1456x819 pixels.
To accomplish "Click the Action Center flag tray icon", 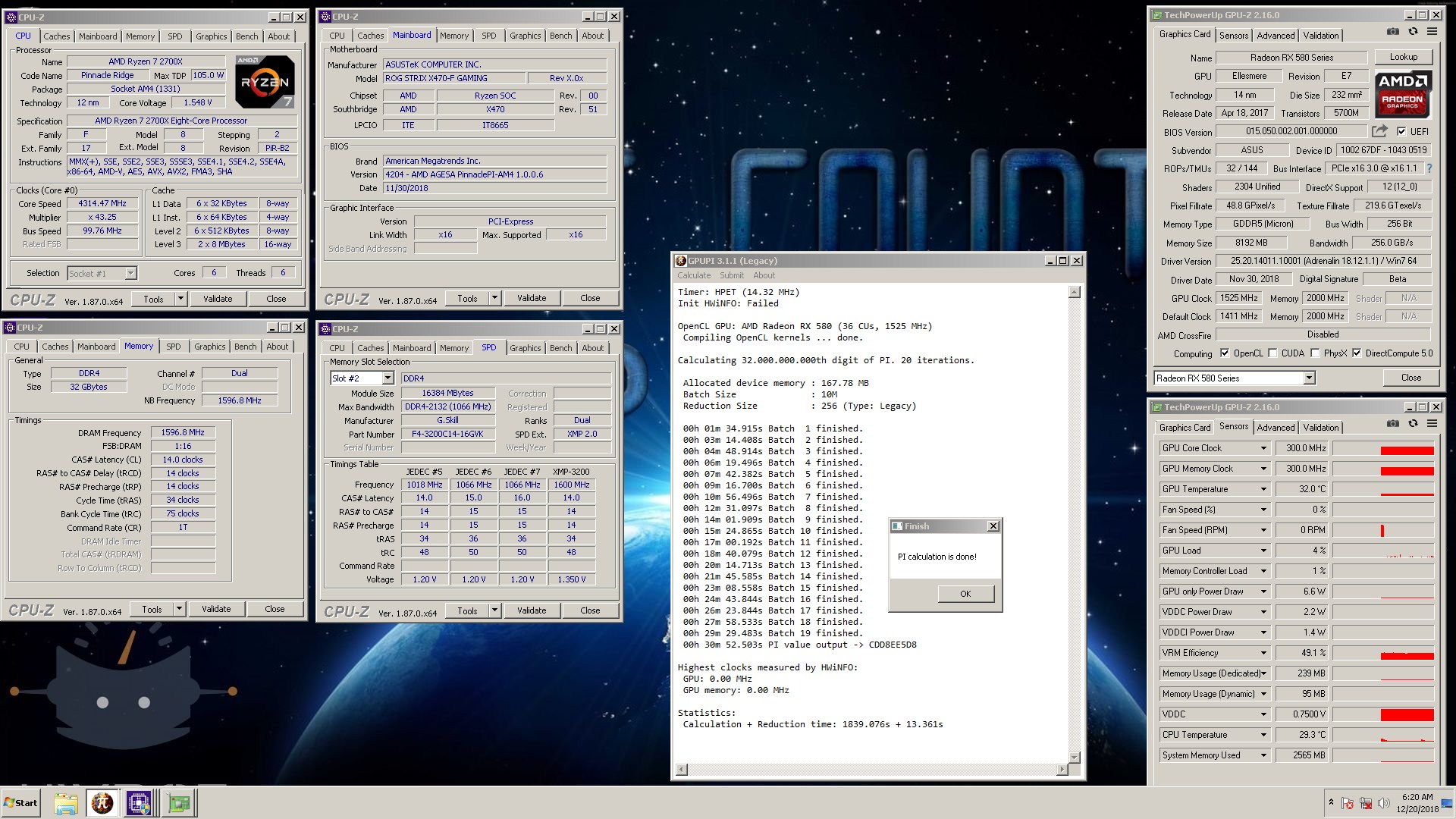I will click(x=1348, y=804).
